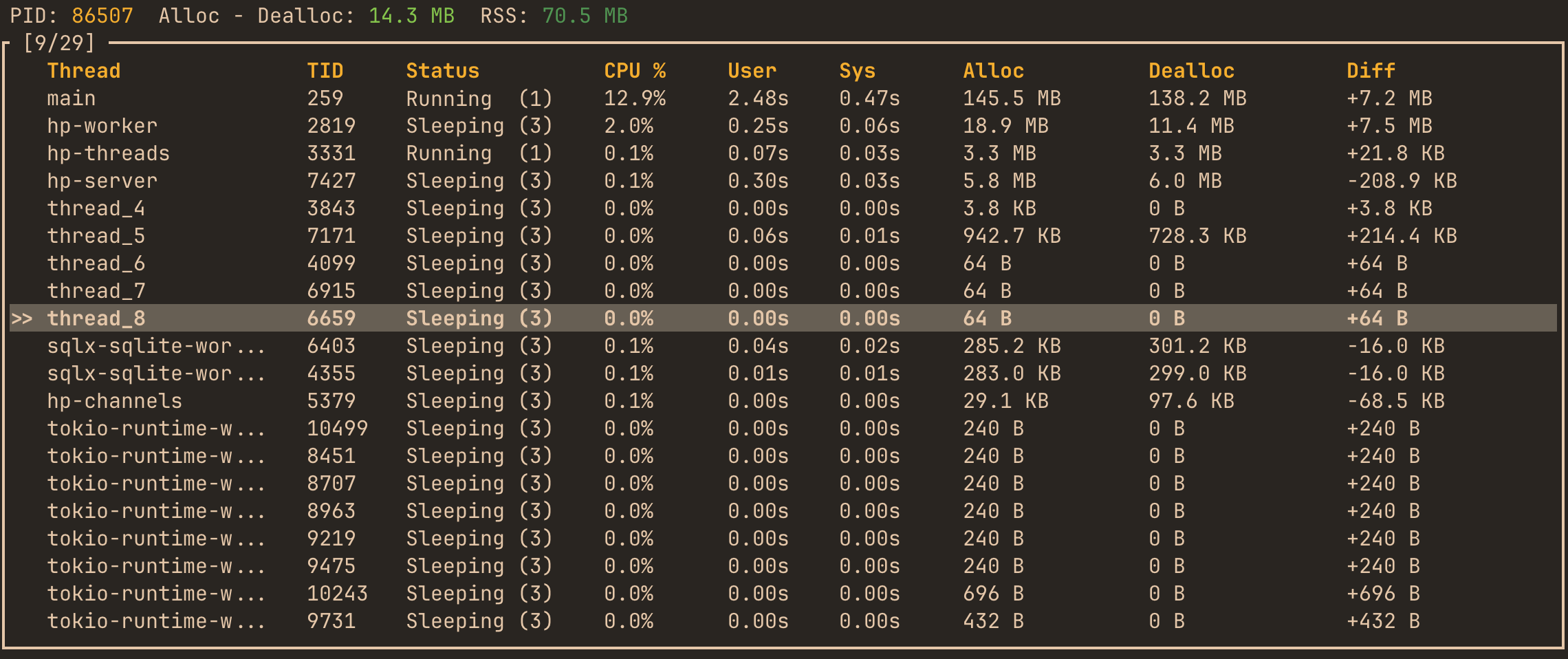This screenshot has height=659, width=1568.
Task: Sort threads by the TID column
Action: (x=326, y=70)
